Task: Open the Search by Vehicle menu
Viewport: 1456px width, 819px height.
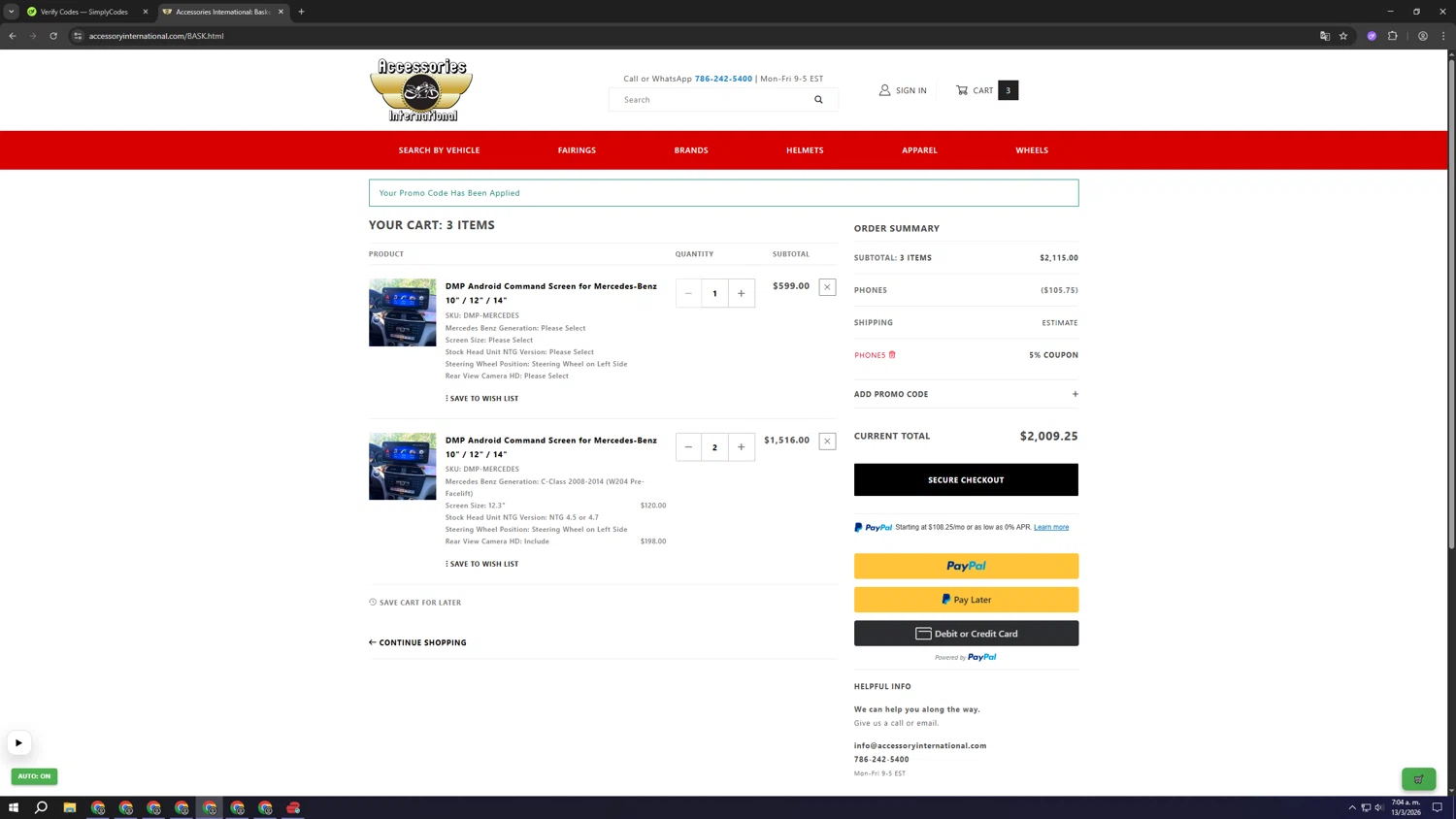Action: [439, 150]
